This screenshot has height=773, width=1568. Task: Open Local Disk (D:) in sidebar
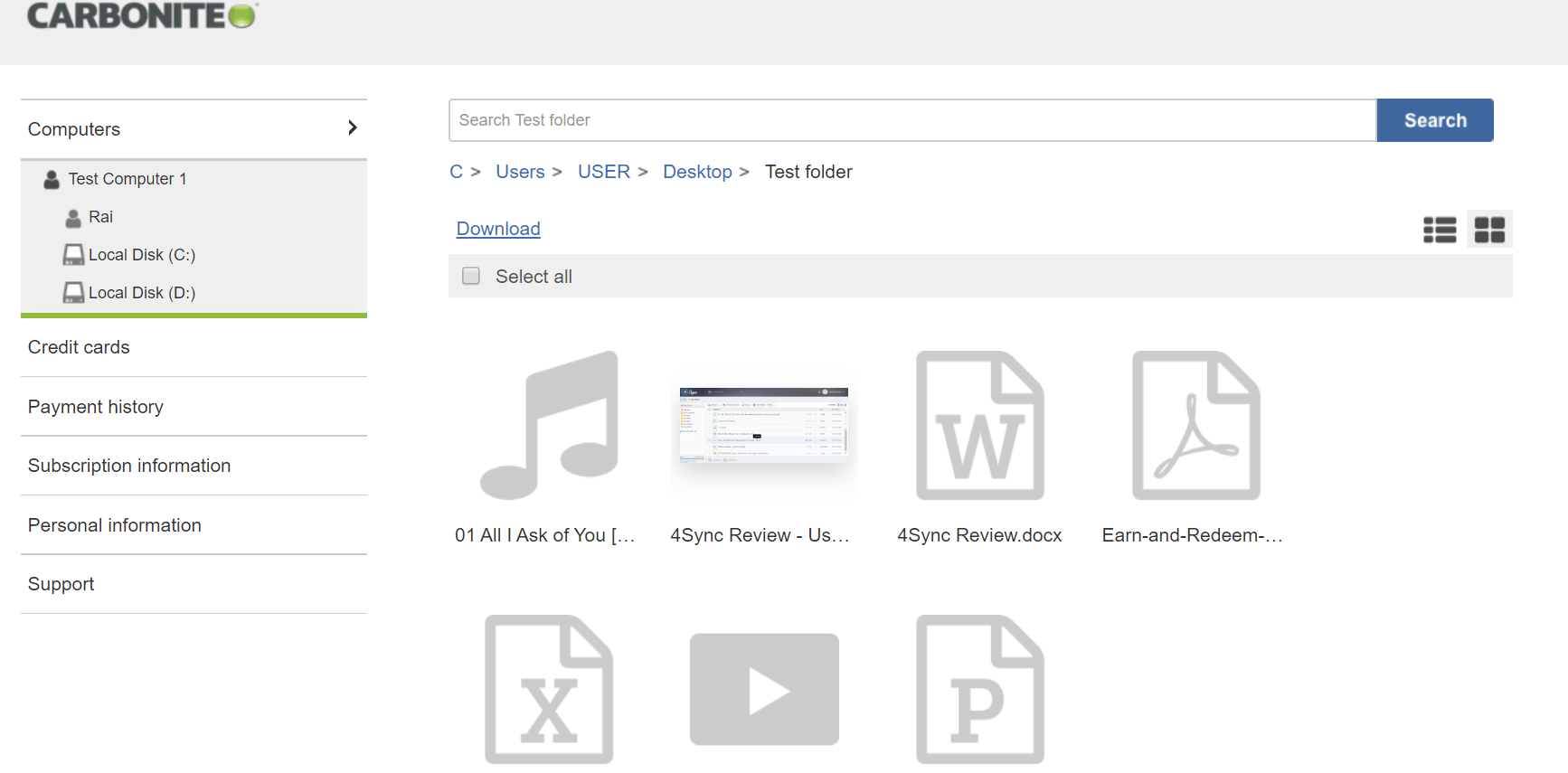(141, 293)
